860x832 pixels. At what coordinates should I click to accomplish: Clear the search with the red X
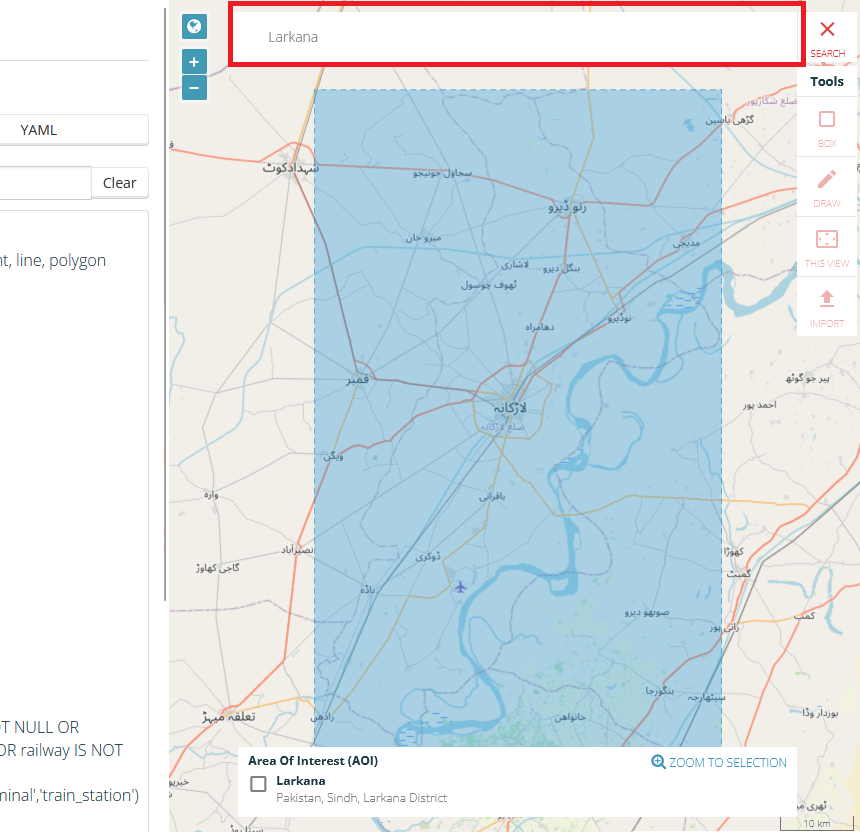(827, 30)
